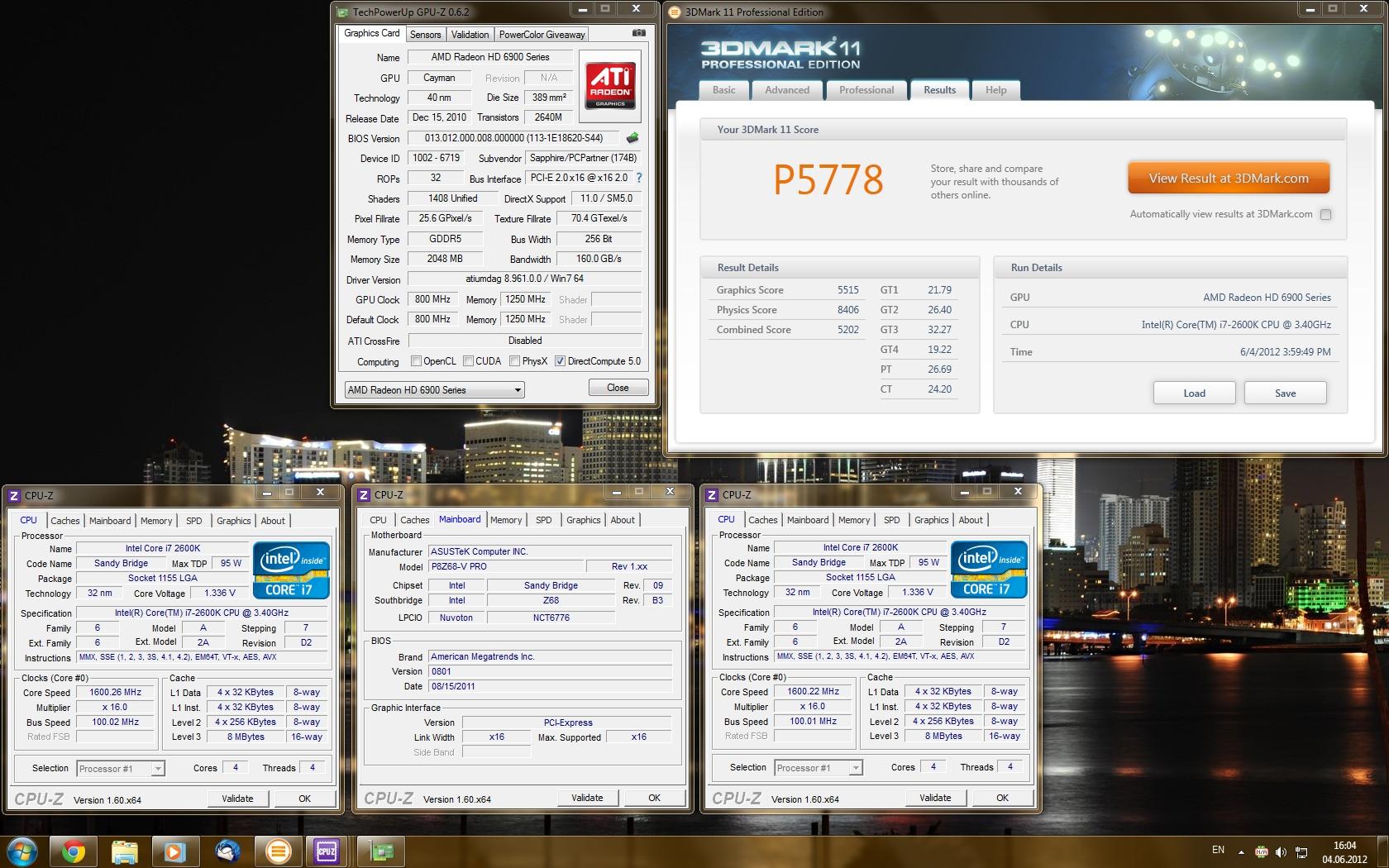Open the Advanced tab in 3DMark
Image resolution: width=1389 pixels, height=868 pixels.
click(x=787, y=90)
